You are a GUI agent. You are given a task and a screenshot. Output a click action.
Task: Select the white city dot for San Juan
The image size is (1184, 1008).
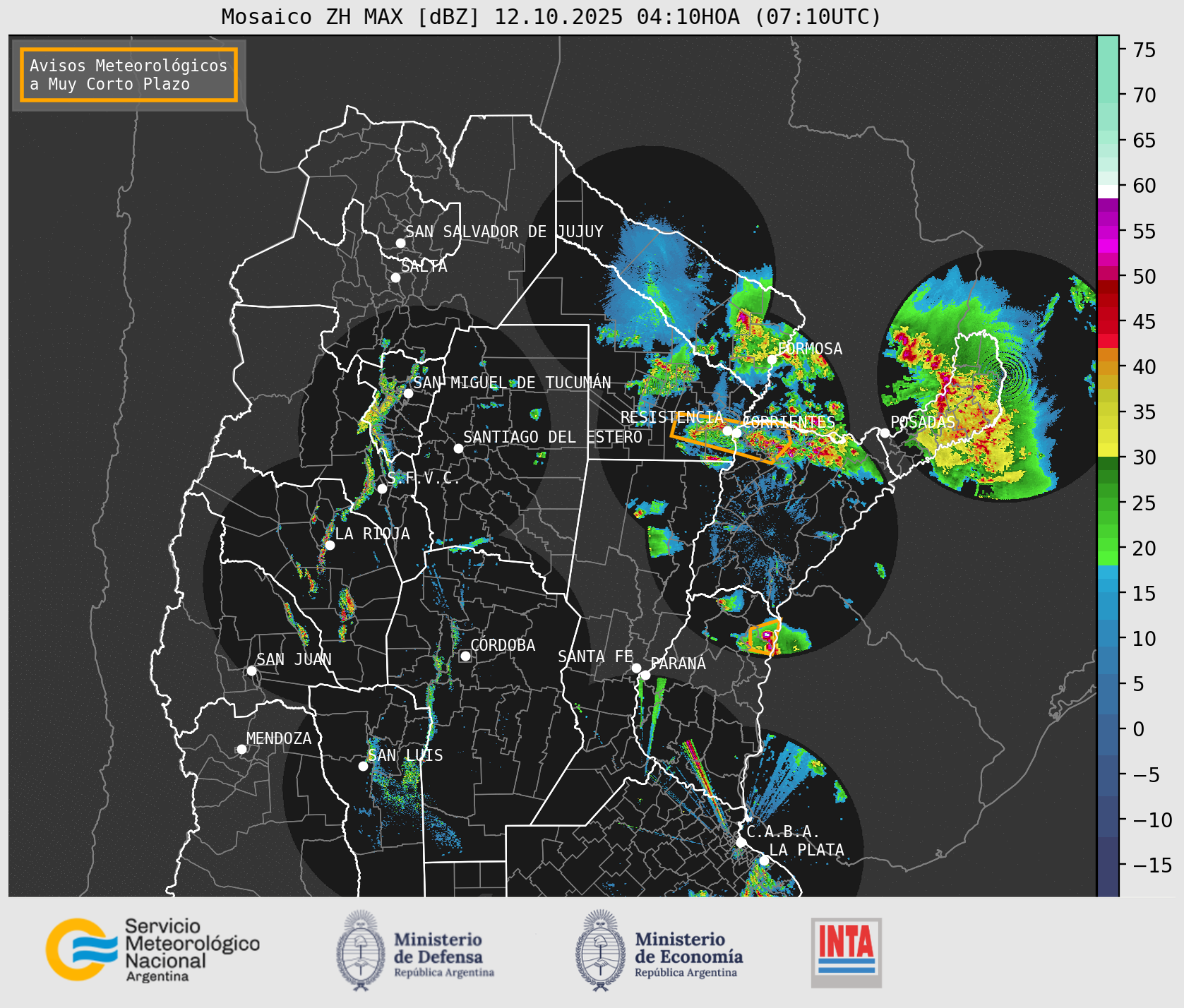click(251, 671)
